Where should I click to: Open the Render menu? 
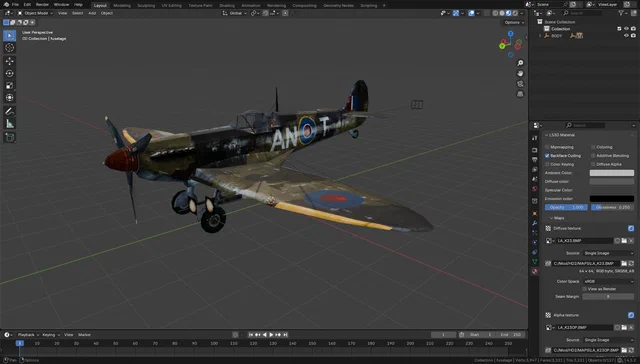(42, 4)
